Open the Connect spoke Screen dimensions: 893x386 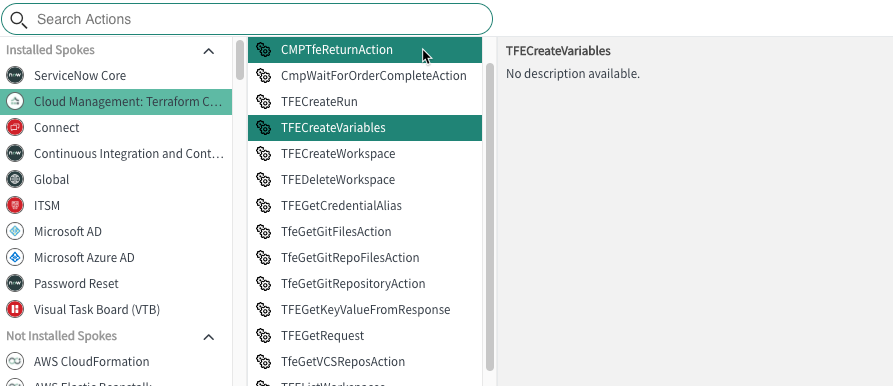click(116, 128)
